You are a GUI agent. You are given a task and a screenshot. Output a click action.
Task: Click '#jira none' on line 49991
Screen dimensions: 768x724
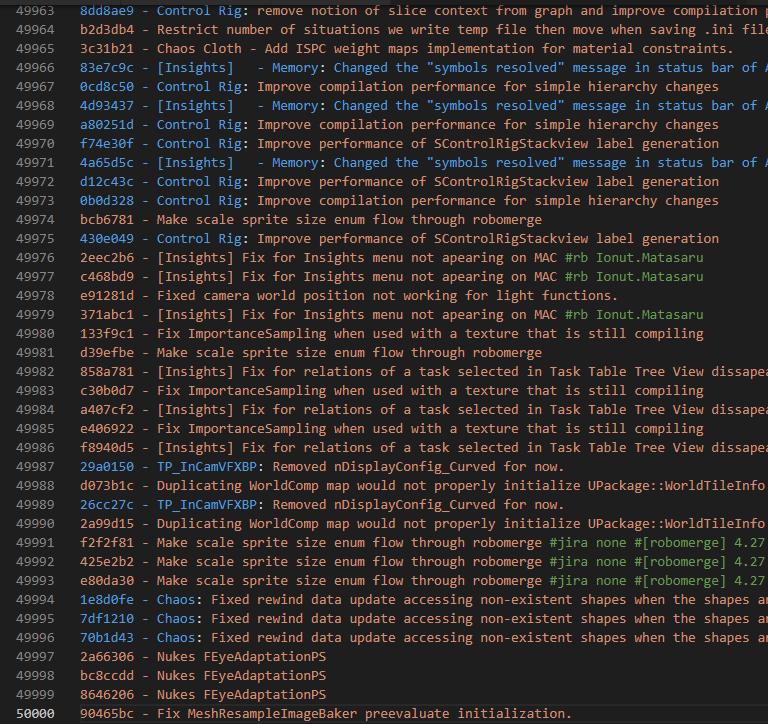pos(588,543)
